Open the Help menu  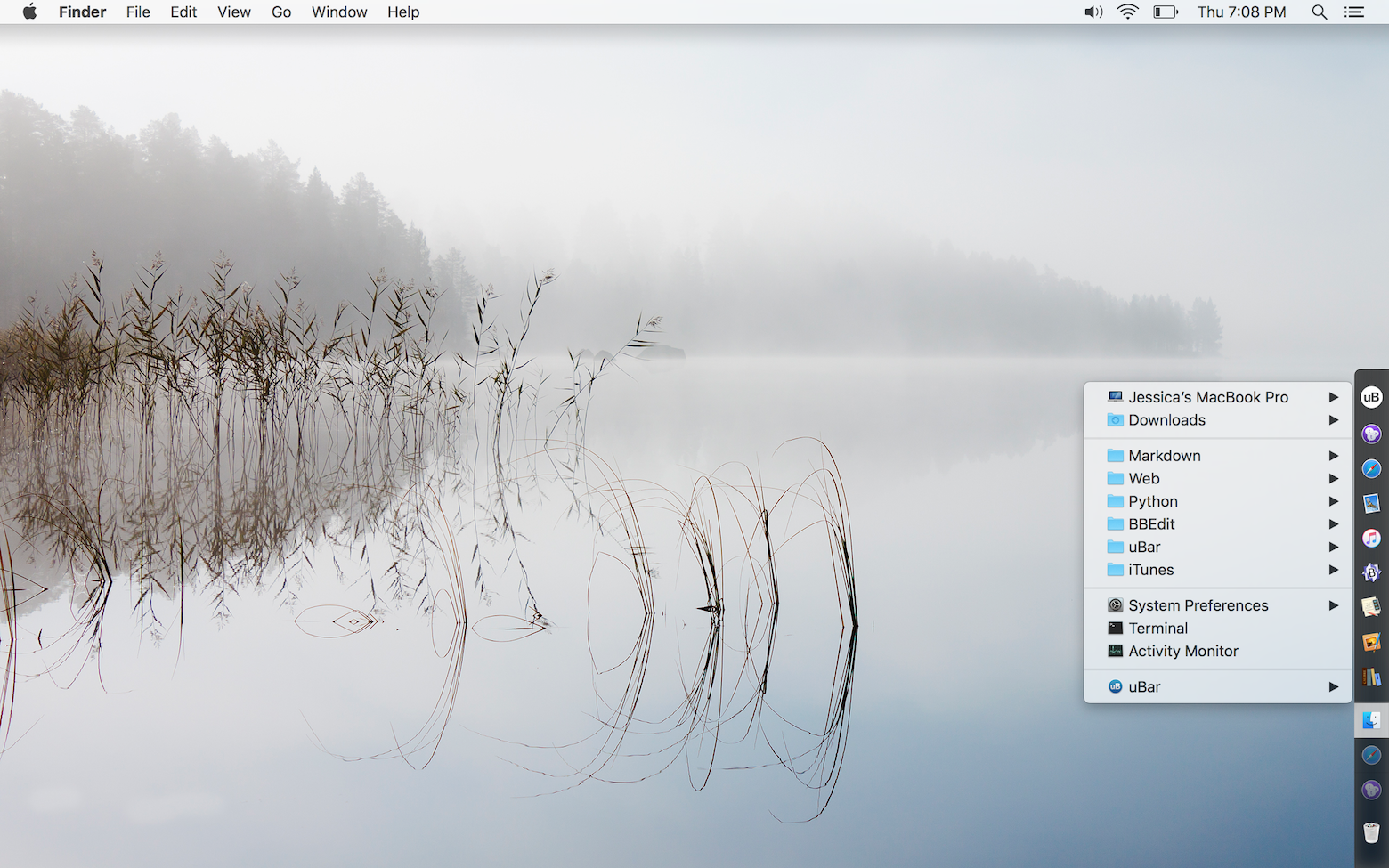click(x=403, y=12)
